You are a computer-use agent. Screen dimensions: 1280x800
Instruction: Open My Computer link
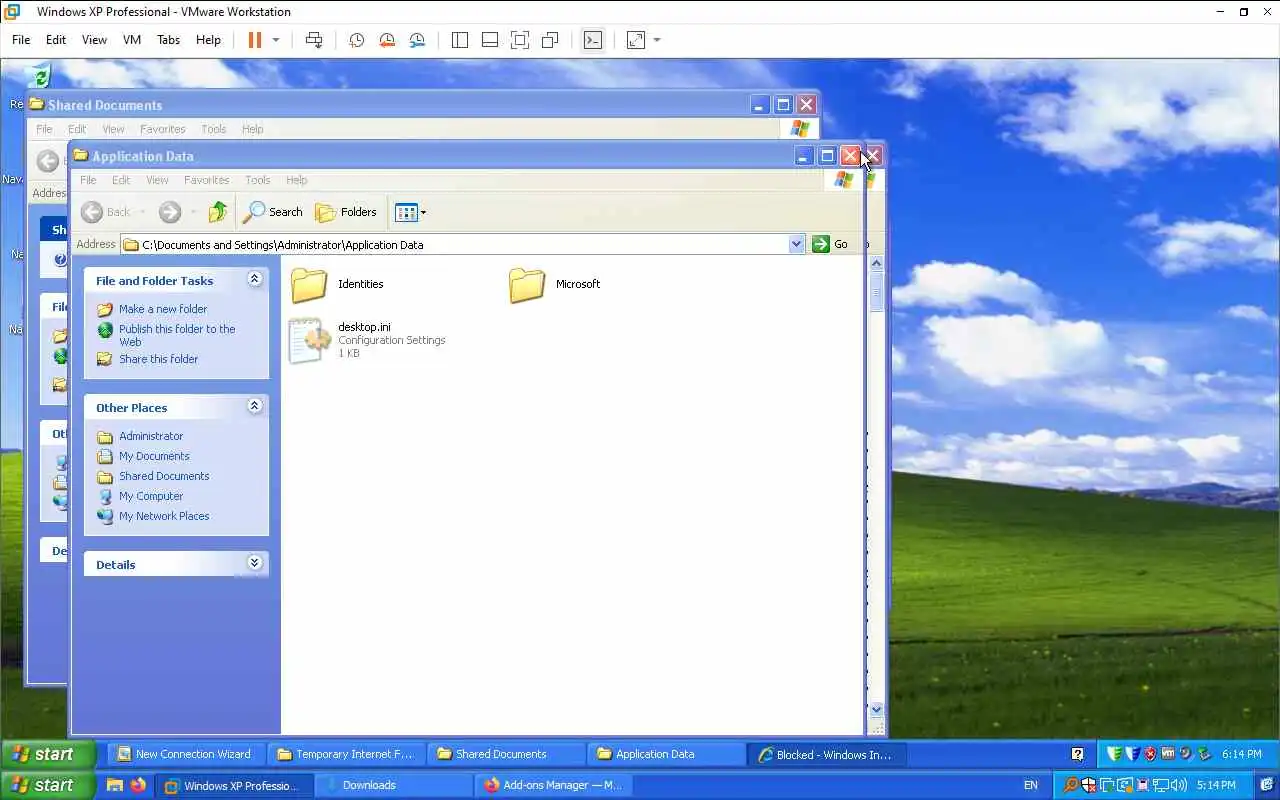coord(151,496)
